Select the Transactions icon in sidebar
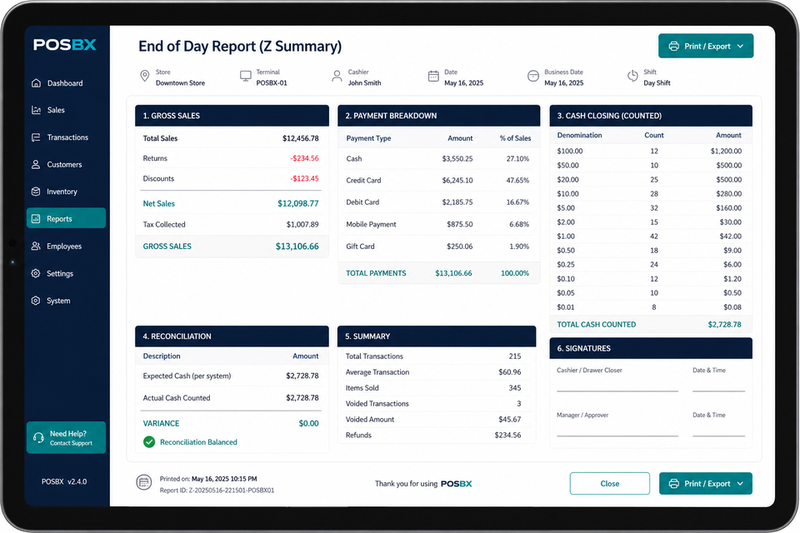The width and height of the screenshot is (800, 533). [36, 137]
